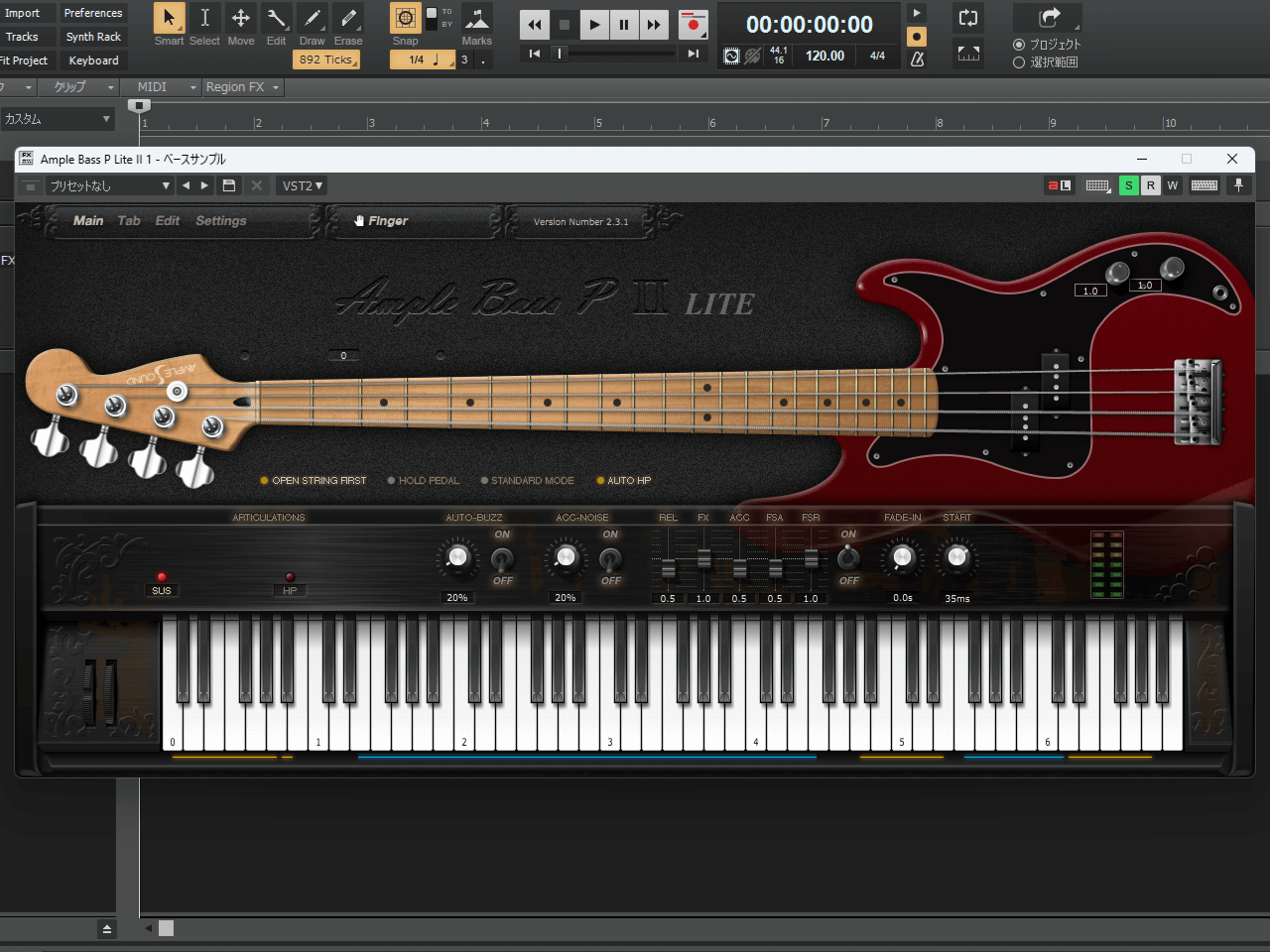Select the Smart tool arrow icon

click(169, 19)
